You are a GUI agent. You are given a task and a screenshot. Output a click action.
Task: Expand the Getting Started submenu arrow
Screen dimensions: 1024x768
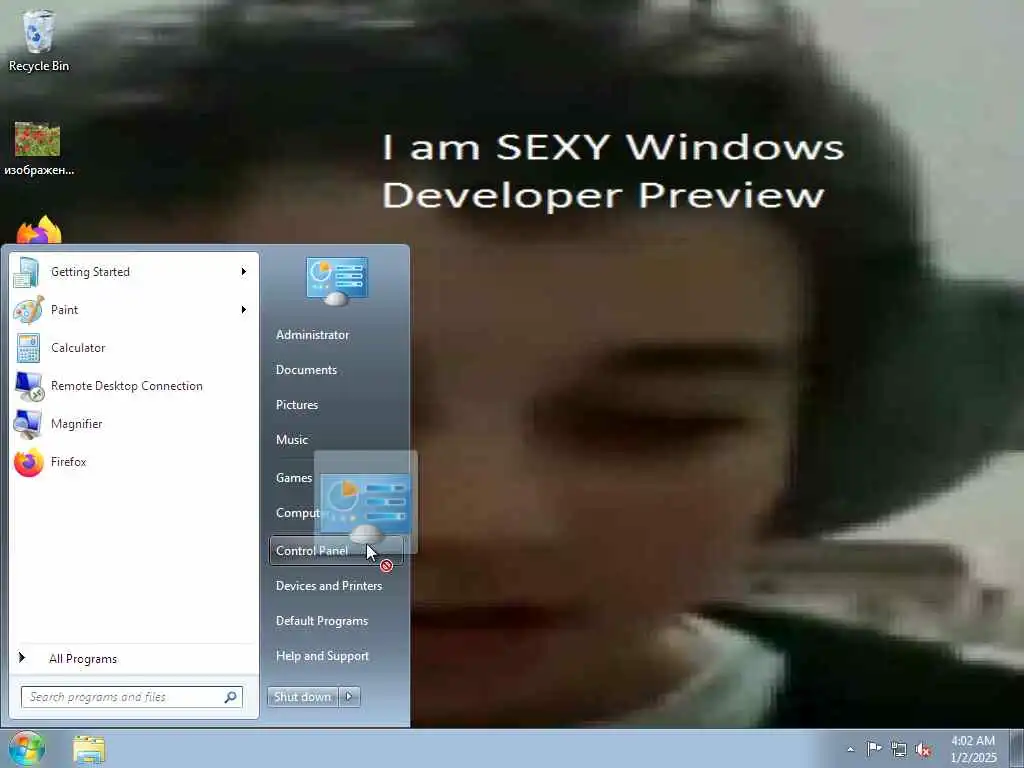[x=244, y=272]
